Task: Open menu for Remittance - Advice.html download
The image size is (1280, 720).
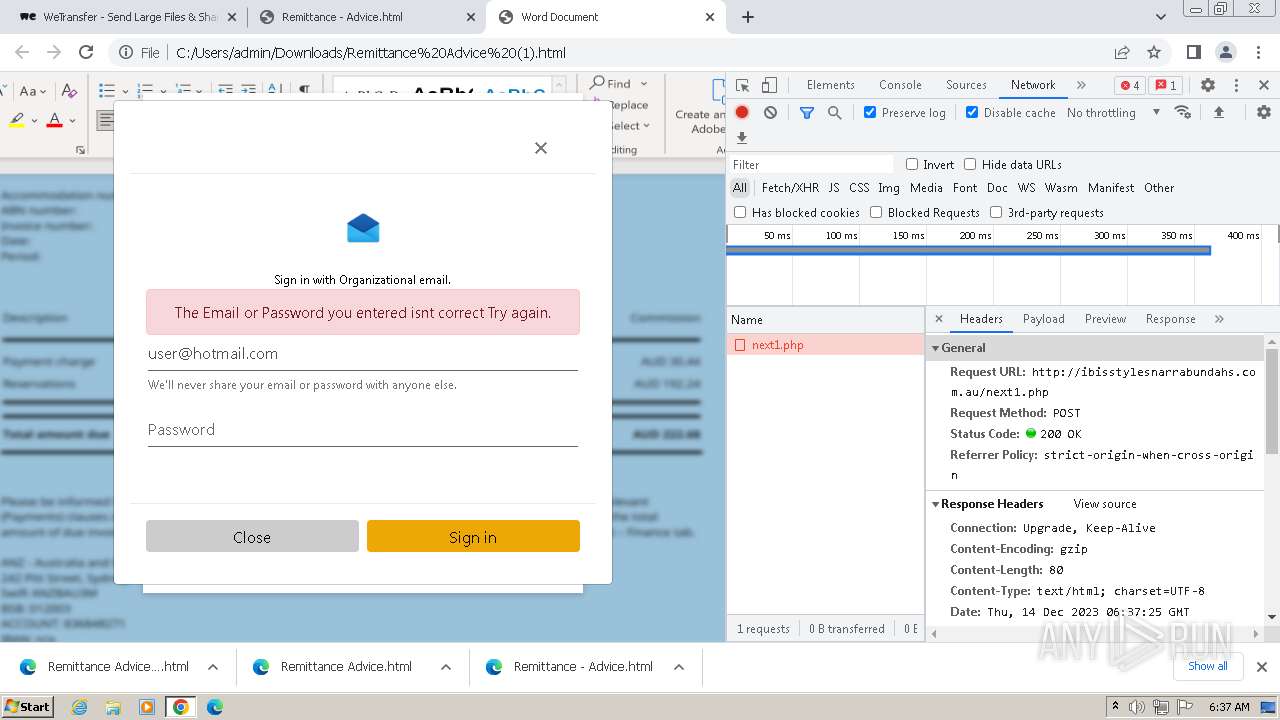Action: point(679,667)
